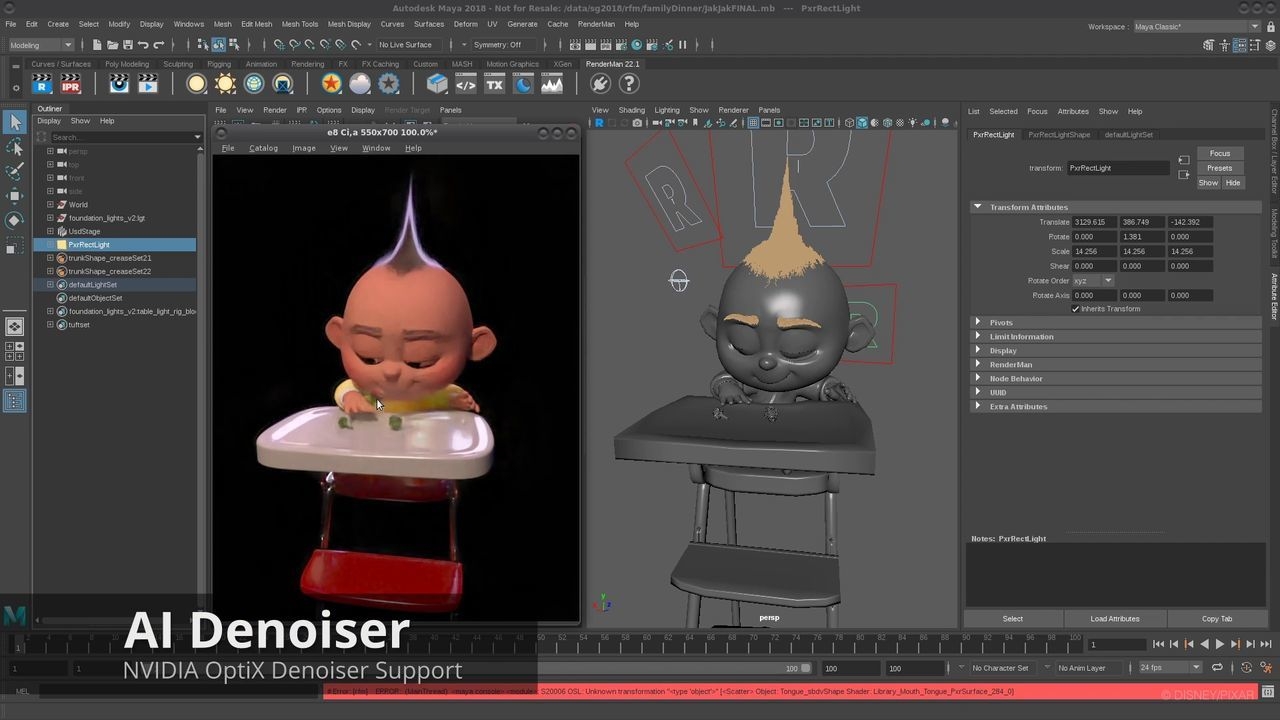Image resolution: width=1280 pixels, height=720 pixels.
Task: Expand the Pivots section
Action: point(1115,323)
